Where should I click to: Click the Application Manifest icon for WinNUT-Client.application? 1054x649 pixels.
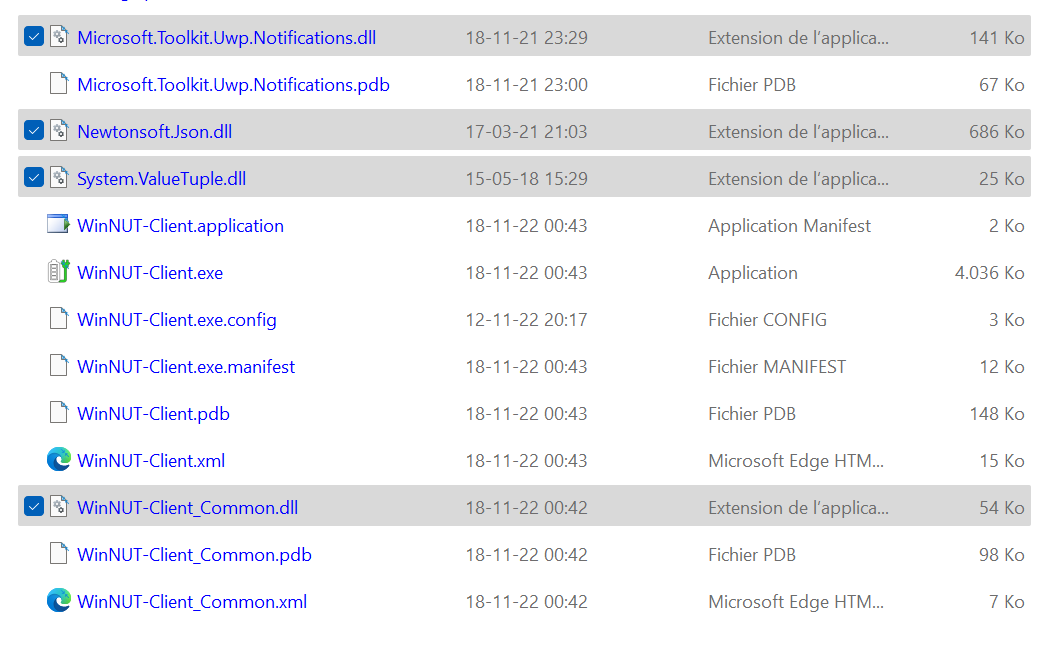[58, 225]
